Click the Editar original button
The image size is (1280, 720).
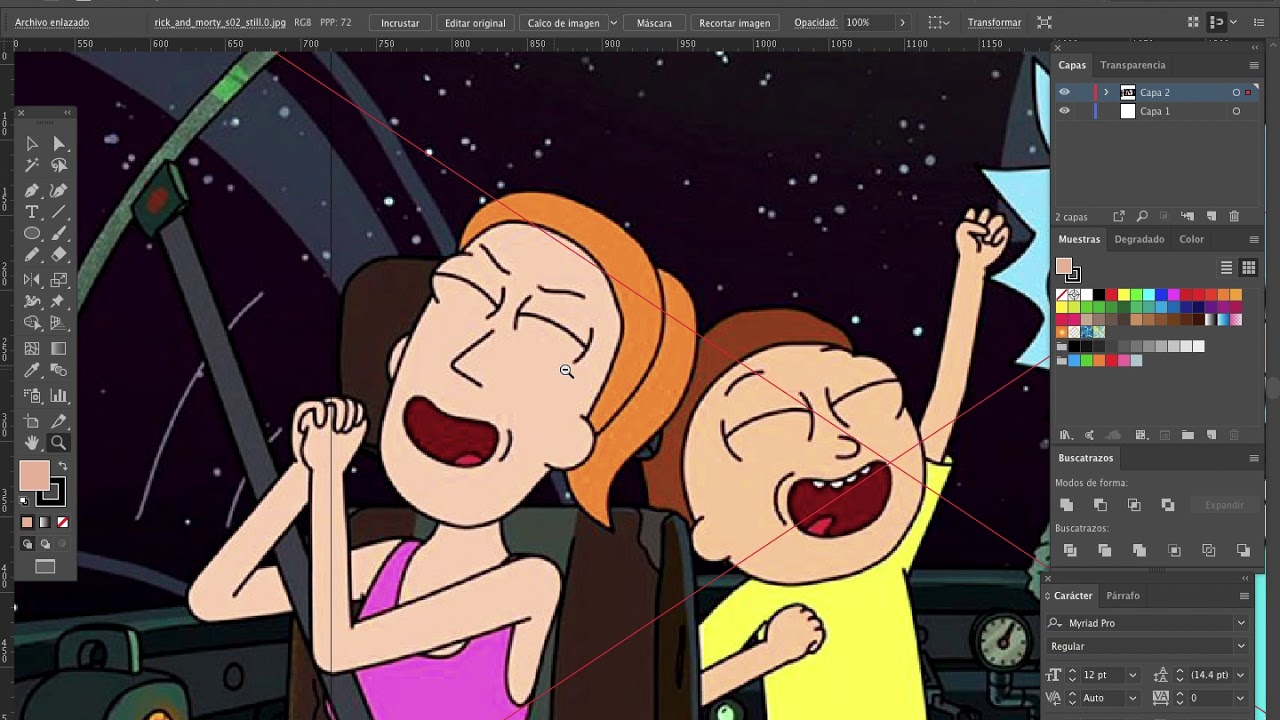coord(475,22)
